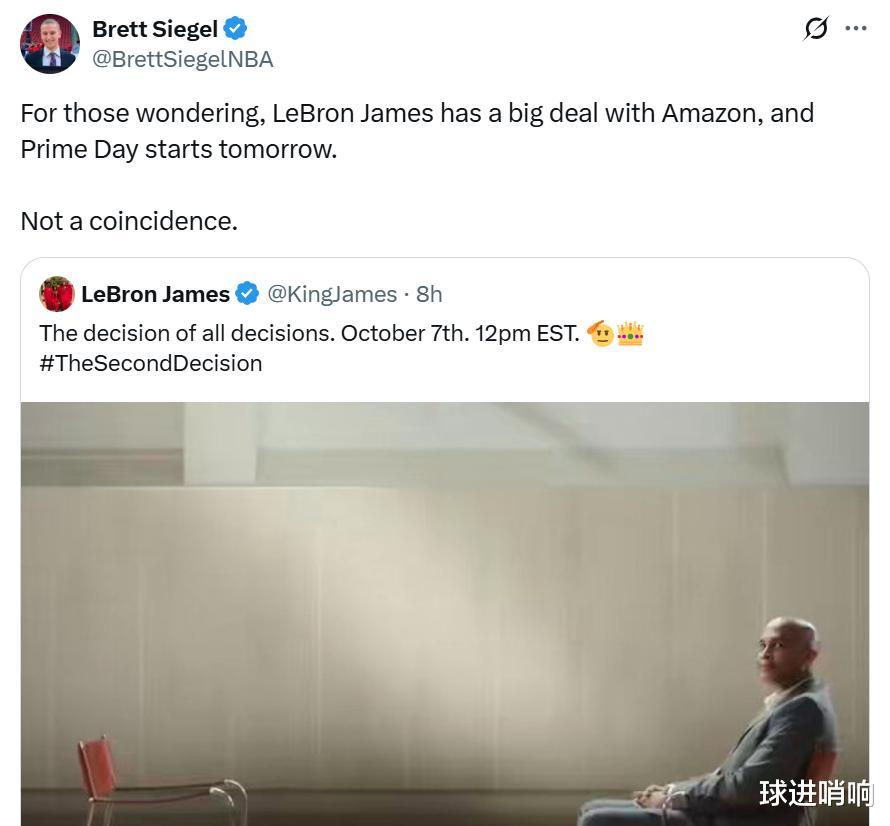The height and width of the screenshot is (826, 890).
Task: Click Brett Siegel's blue verified badge
Action: (x=235, y=29)
